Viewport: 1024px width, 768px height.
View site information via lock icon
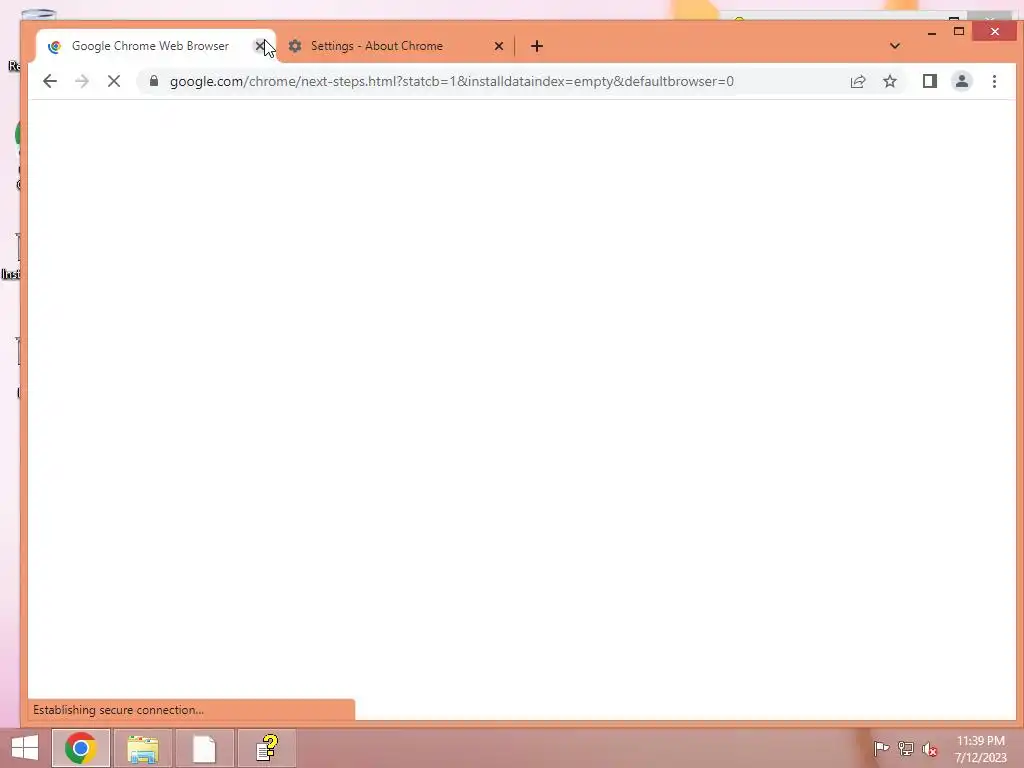tap(154, 80)
